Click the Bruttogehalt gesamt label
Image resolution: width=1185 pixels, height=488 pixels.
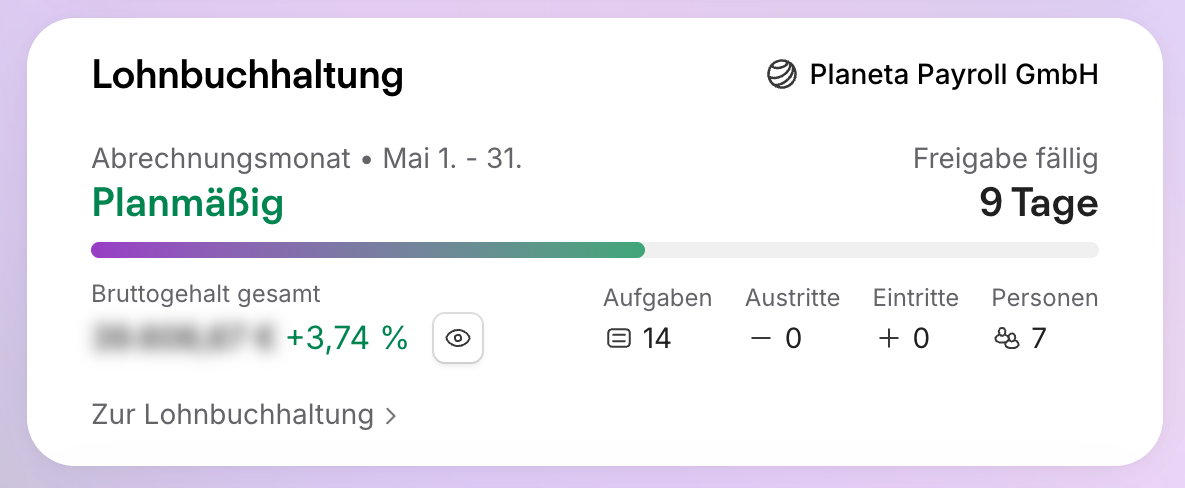(206, 294)
